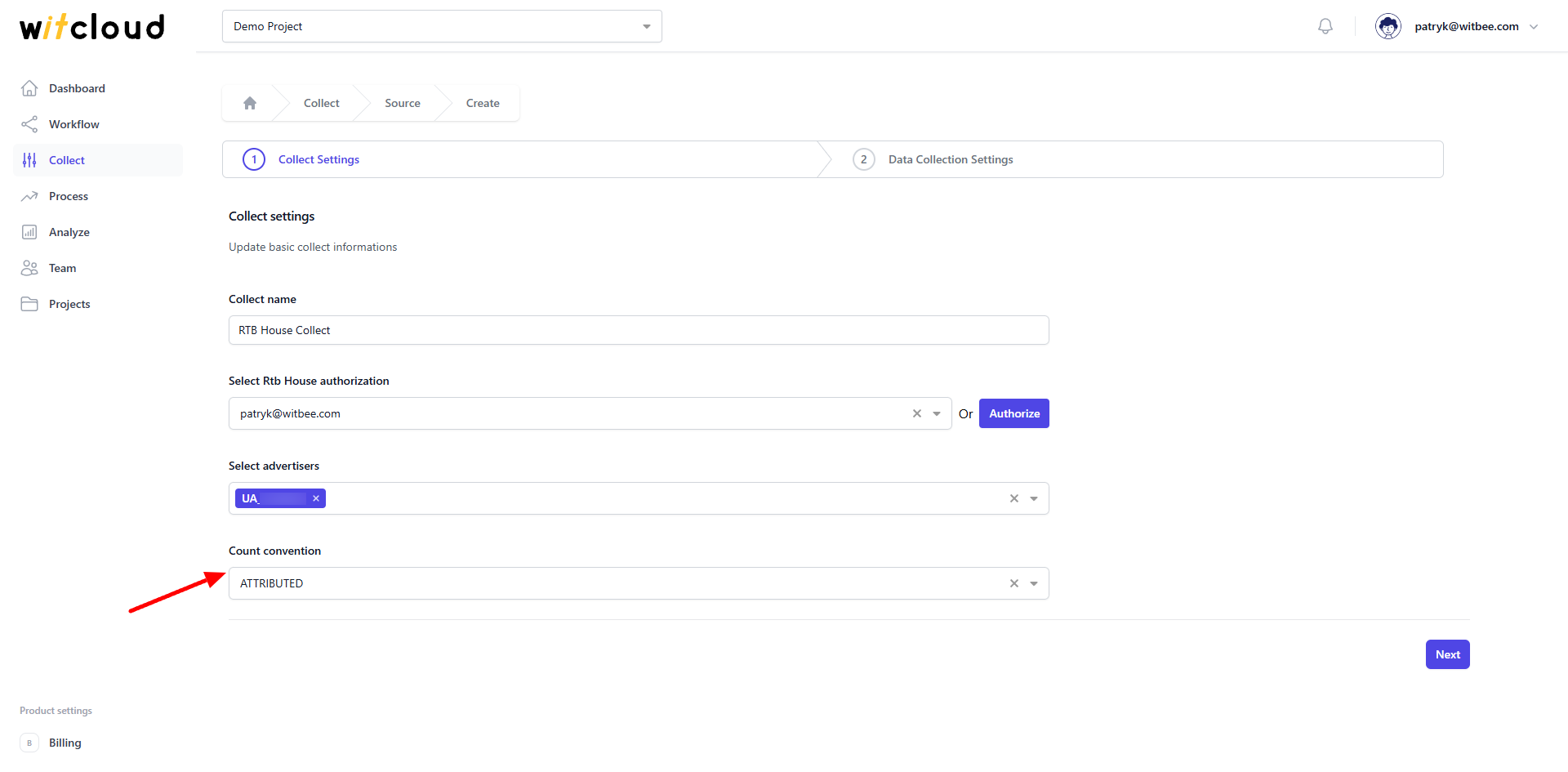This screenshot has height=772, width=1568.
Task: Click the Billing B badge icon
Action: [x=29, y=743]
